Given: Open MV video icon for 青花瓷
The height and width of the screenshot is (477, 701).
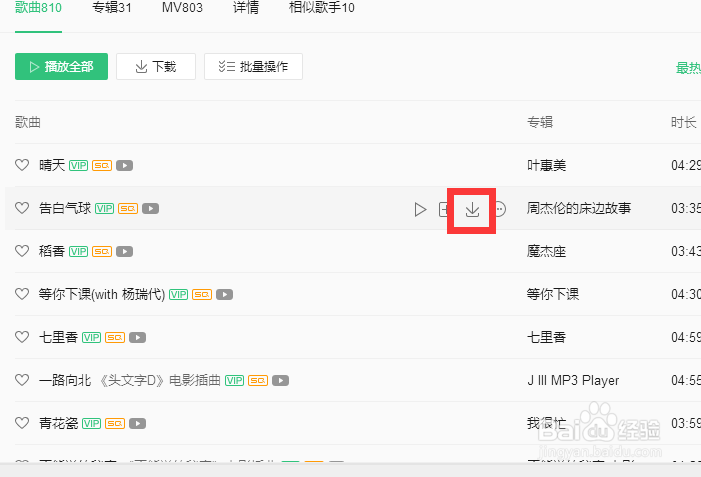Looking at the screenshot, I should pos(138,423).
